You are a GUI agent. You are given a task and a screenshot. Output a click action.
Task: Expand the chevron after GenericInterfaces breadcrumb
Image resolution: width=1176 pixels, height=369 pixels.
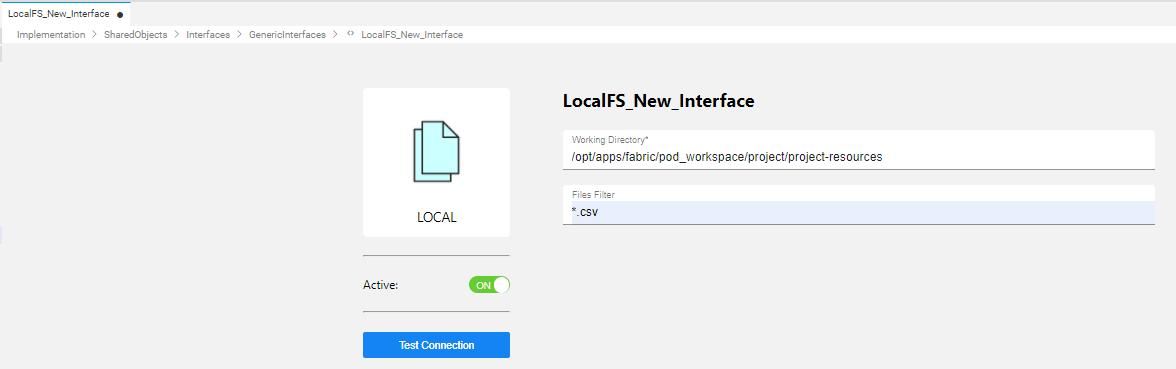pyautogui.click(x=336, y=34)
